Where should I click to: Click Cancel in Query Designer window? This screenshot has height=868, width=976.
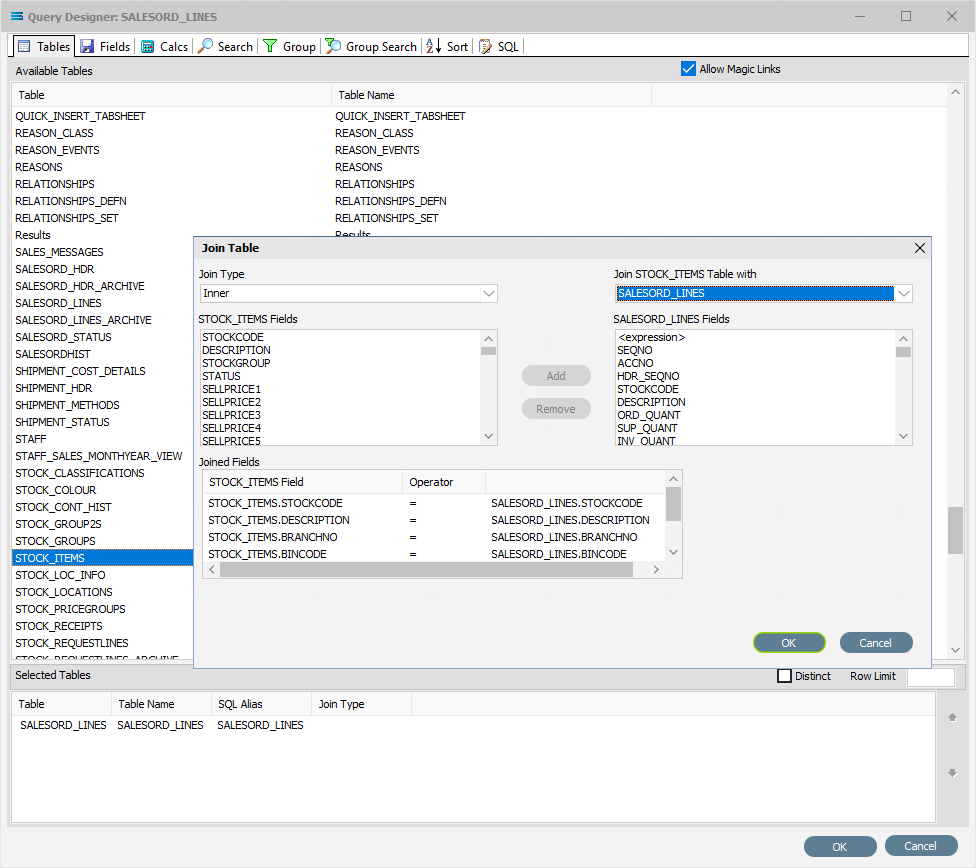pyautogui.click(x=921, y=846)
